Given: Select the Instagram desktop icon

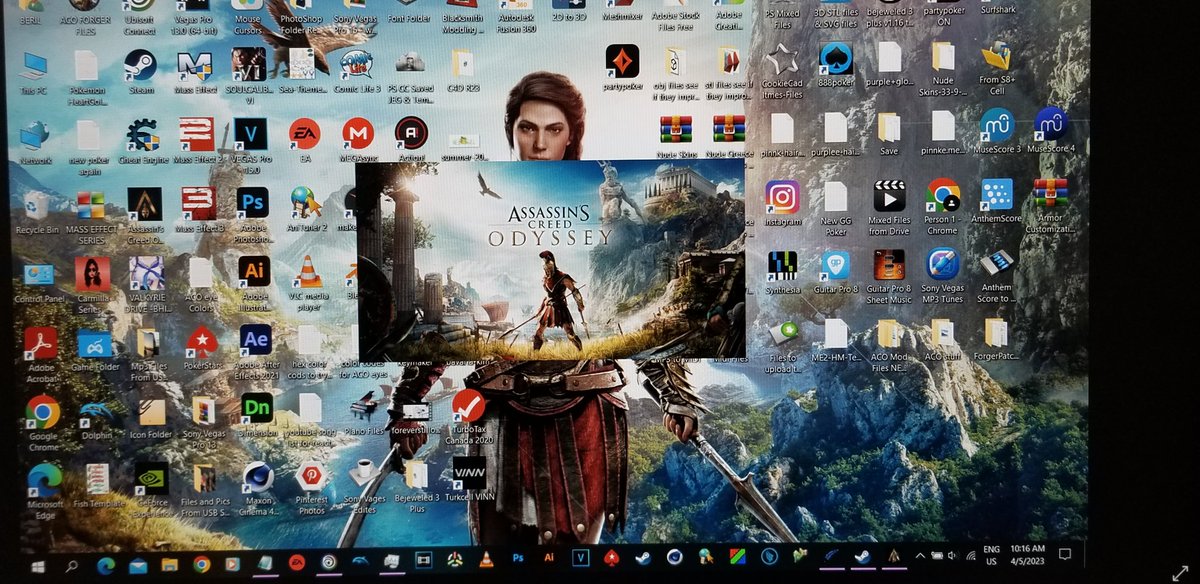Looking at the screenshot, I should [x=782, y=202].
